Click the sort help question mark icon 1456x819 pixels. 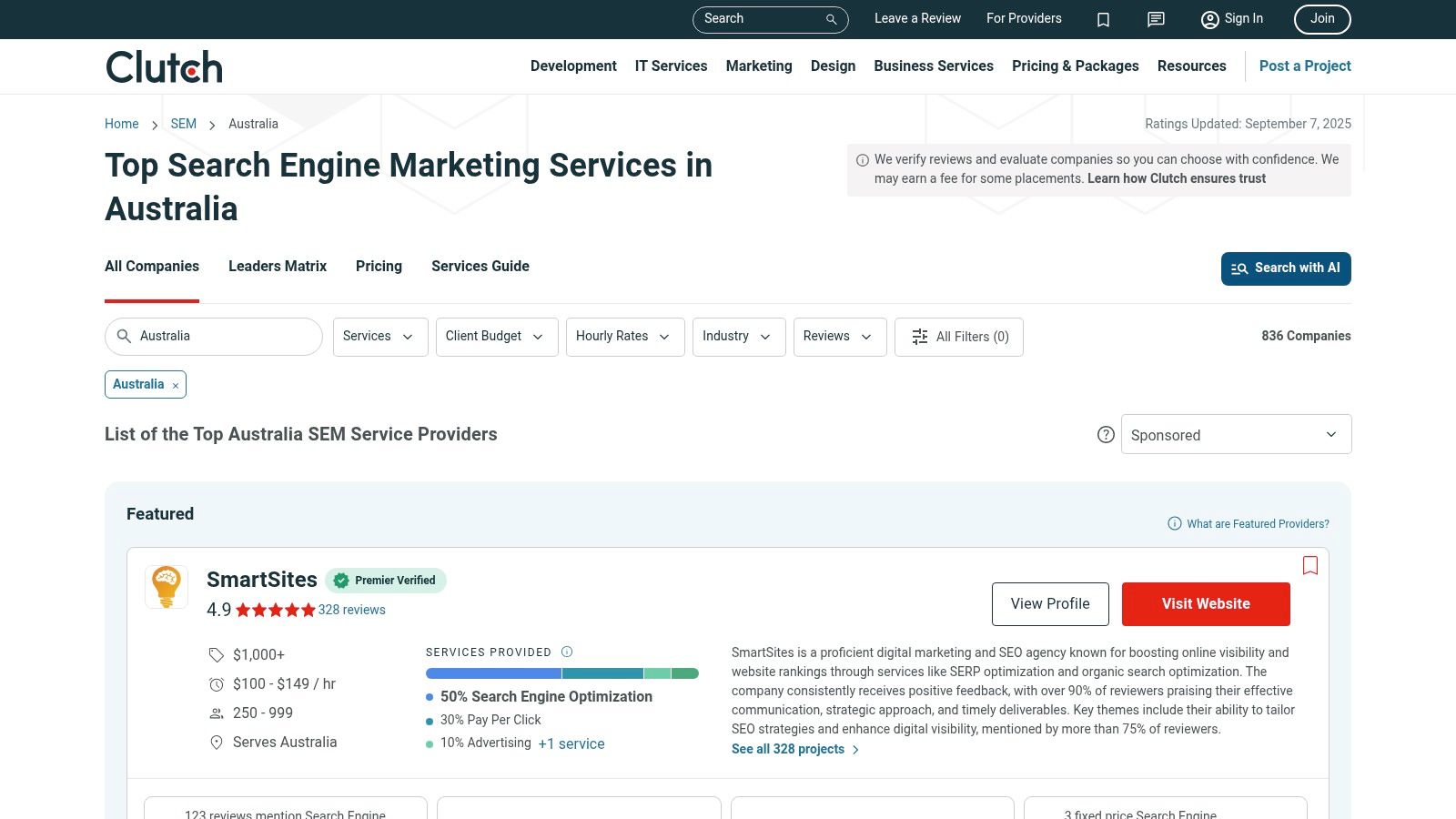coord(1106,435)
